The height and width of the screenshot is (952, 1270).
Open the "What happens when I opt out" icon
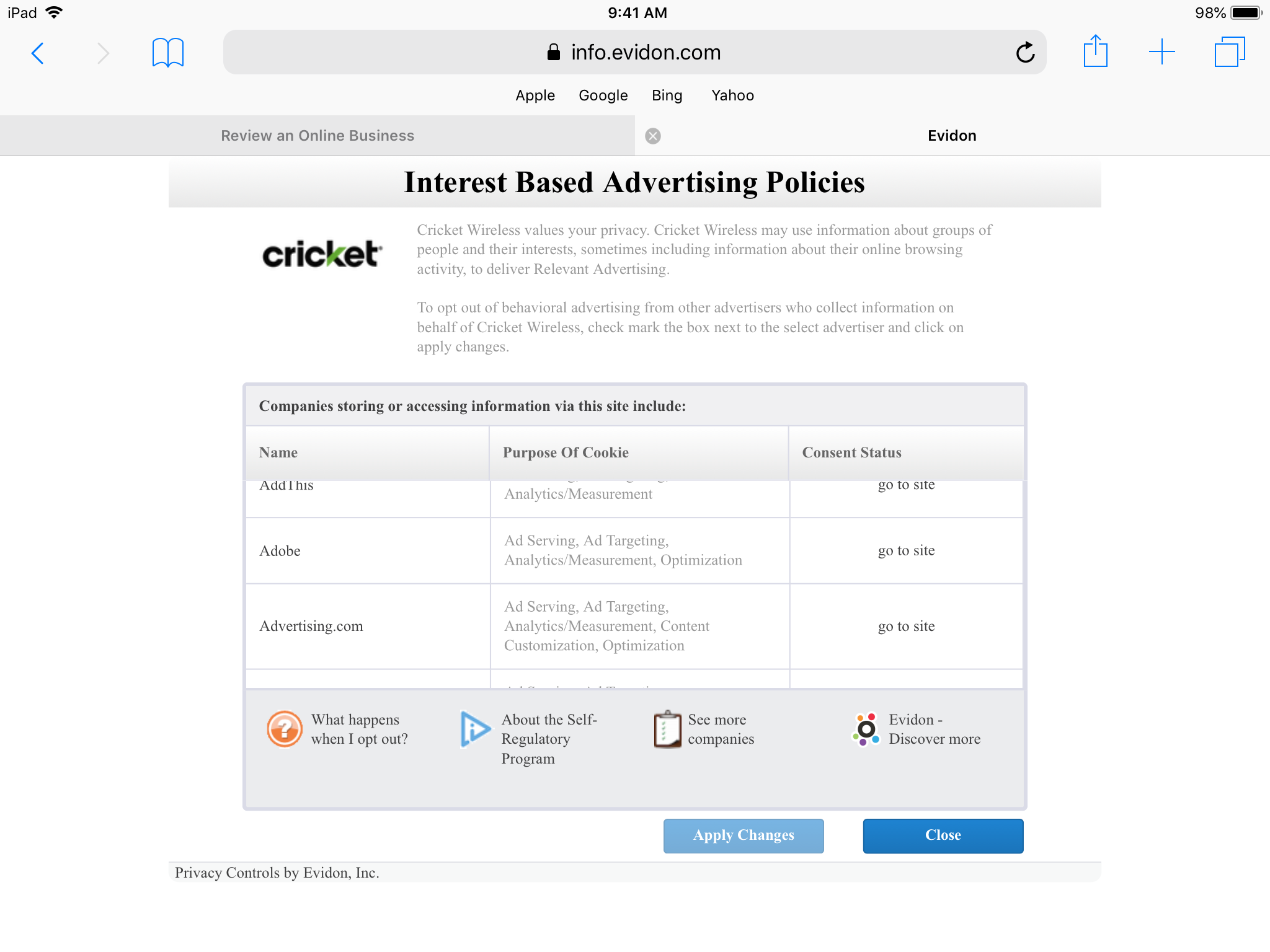(284, 729)
